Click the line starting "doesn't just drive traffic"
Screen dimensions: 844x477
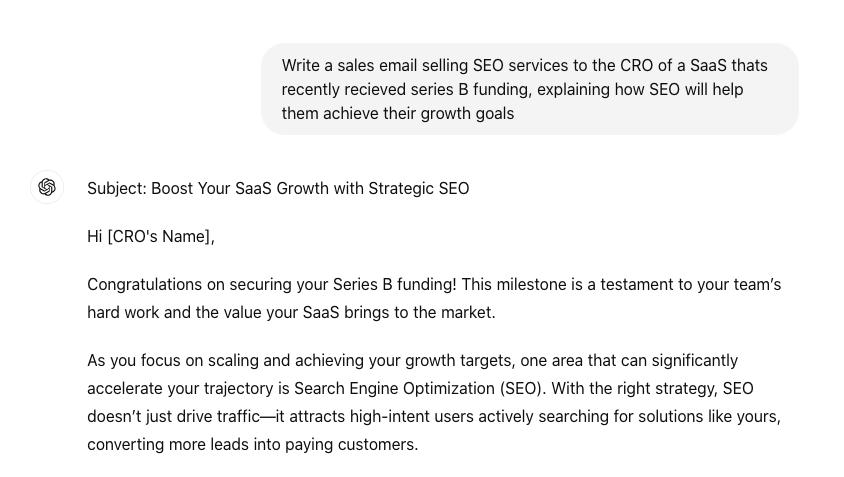pos(434,416)
